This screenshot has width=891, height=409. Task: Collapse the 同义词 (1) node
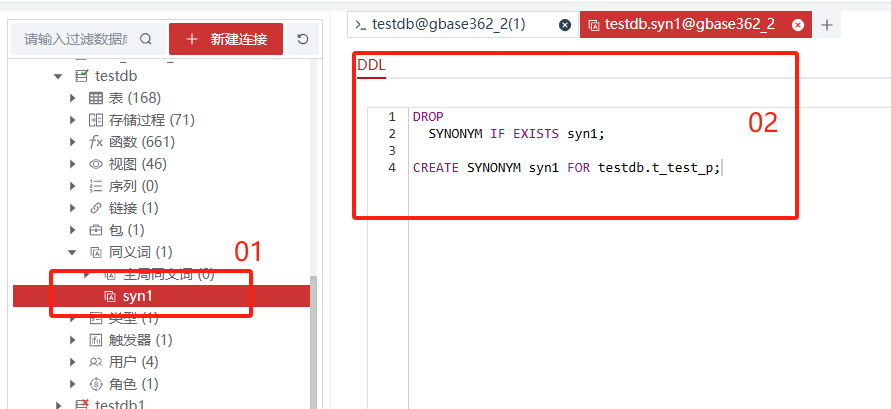coord(73,252)
